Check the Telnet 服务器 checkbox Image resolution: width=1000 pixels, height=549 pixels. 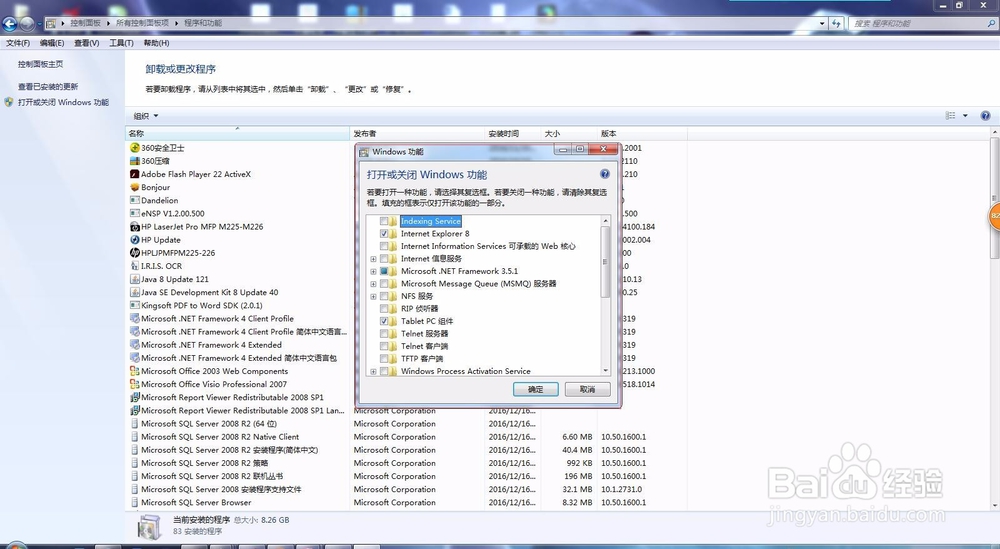[x=384, y=333]
